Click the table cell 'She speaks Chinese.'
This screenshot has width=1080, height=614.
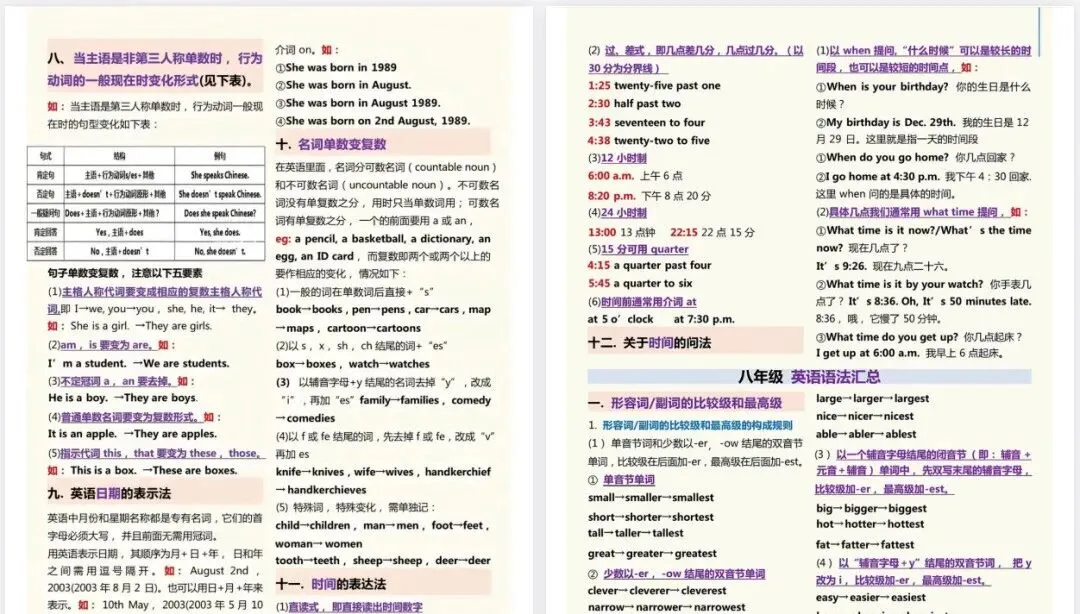(x=220, y=175)
